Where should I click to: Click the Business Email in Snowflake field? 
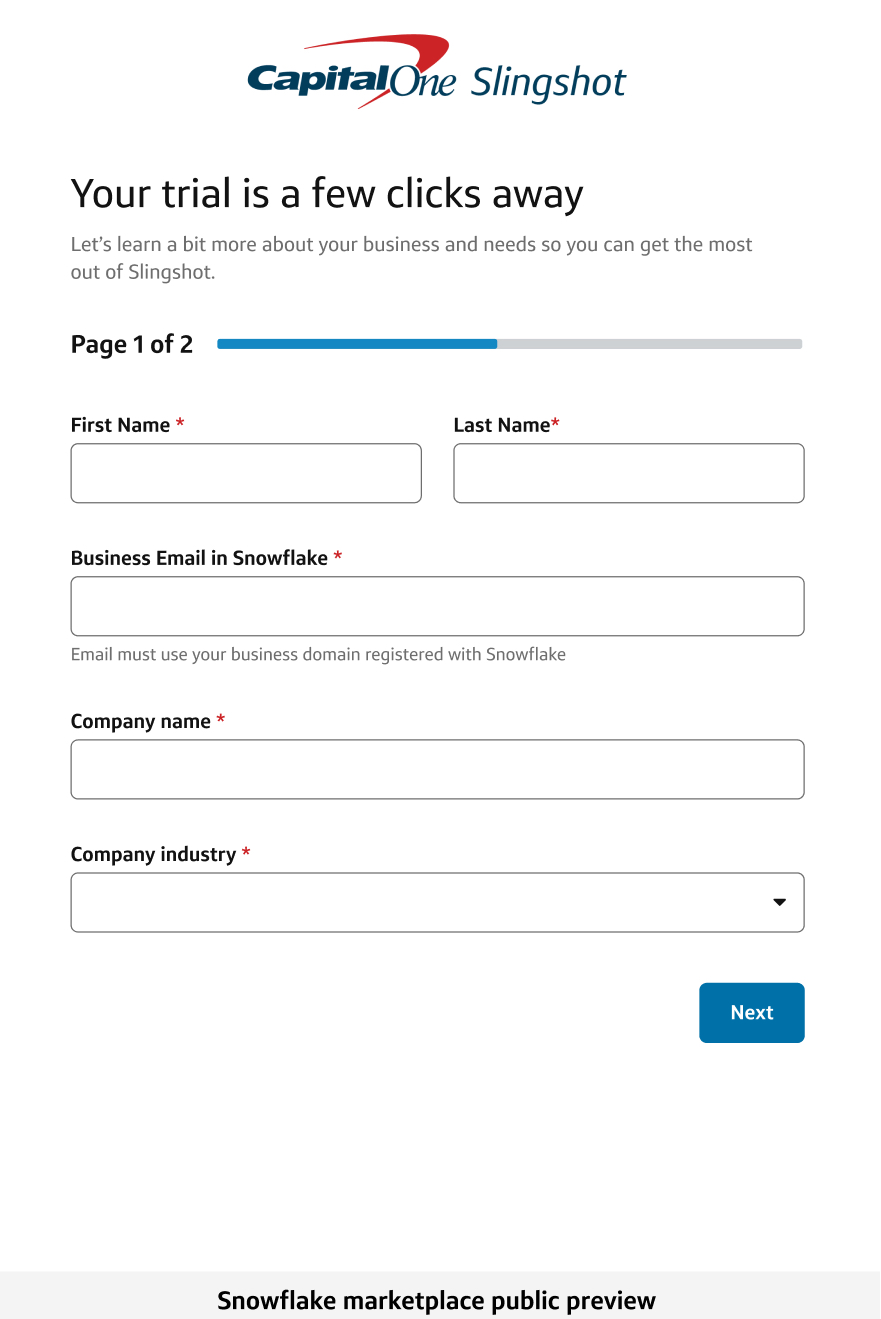pyautogui.click(x=437, y=606)
